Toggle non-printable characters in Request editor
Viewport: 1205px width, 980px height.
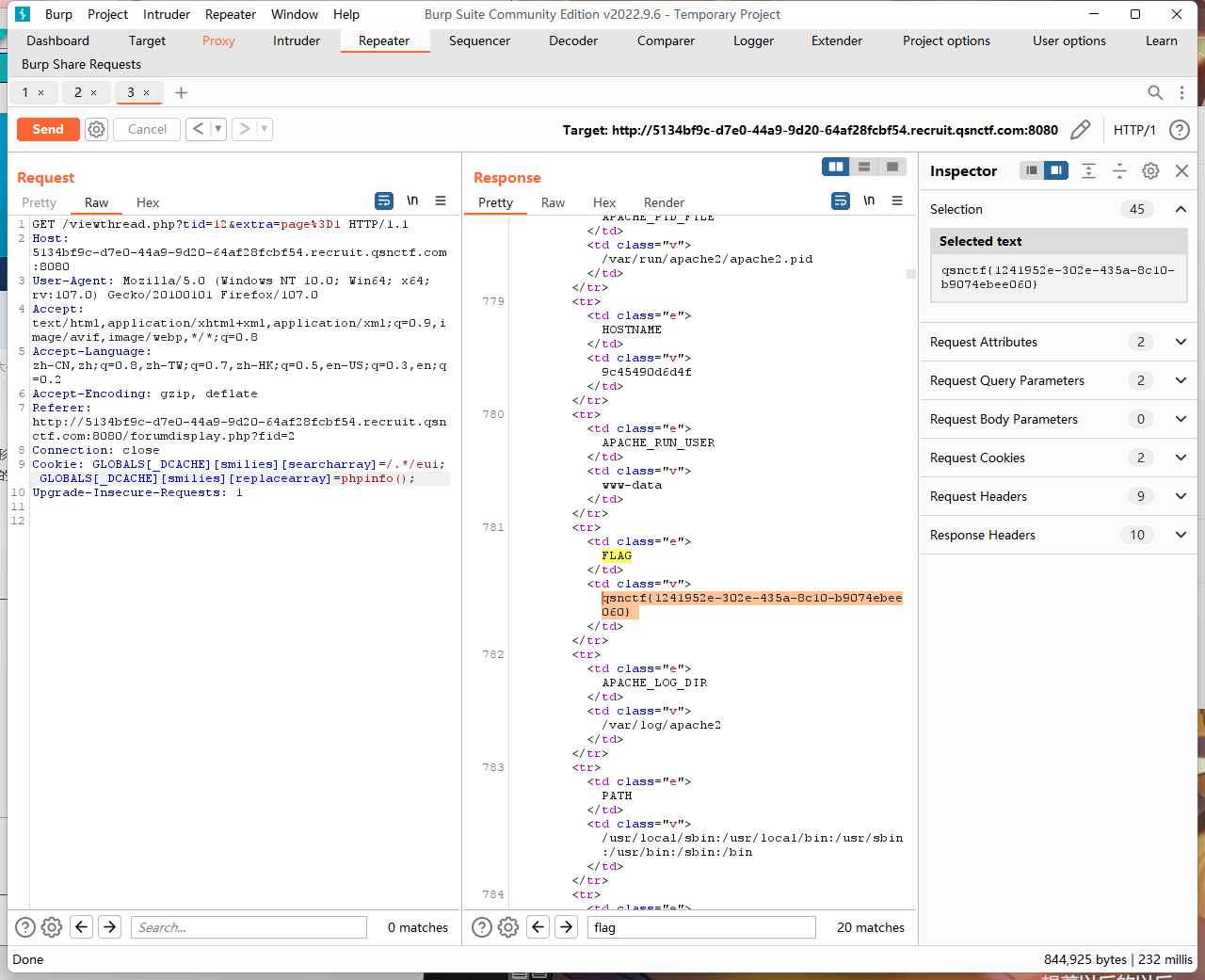coord(412,201)
